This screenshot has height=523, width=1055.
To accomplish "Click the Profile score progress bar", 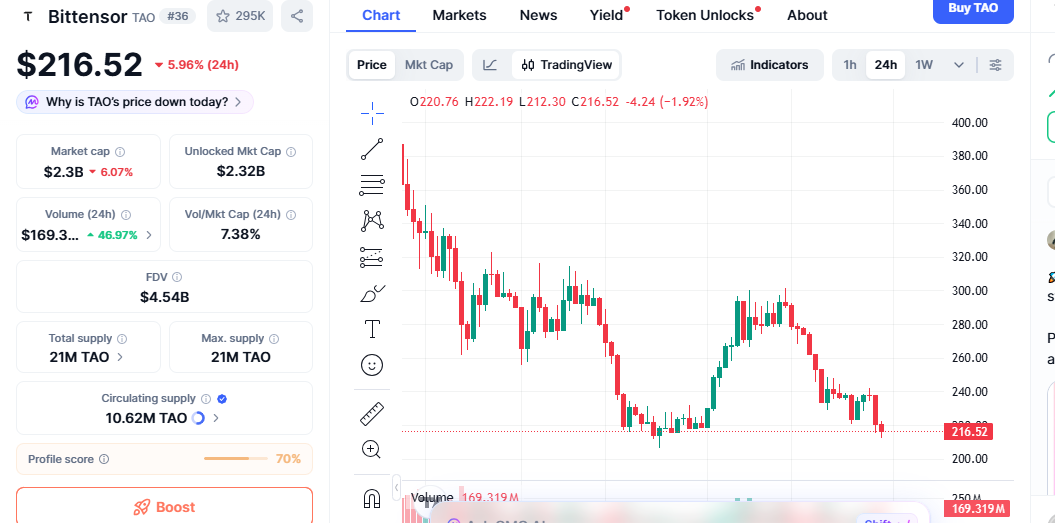I will (238, 459).
